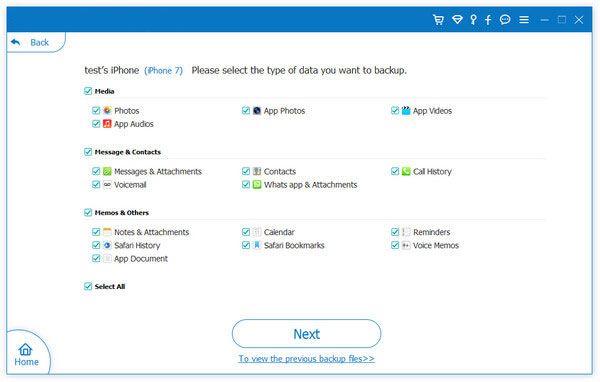Click the "Voice Memos" label text
Image resolution: width=600 pixels, height=382 pixels.
click(436, 245)
